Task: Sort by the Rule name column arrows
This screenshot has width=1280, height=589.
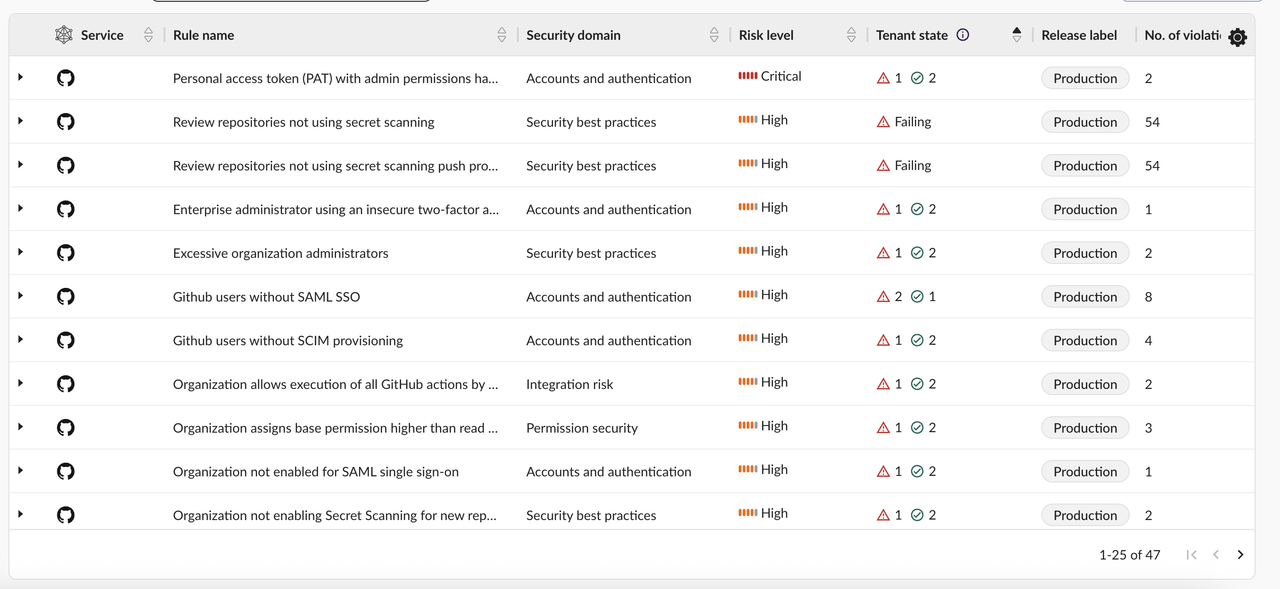Action: 502,35
